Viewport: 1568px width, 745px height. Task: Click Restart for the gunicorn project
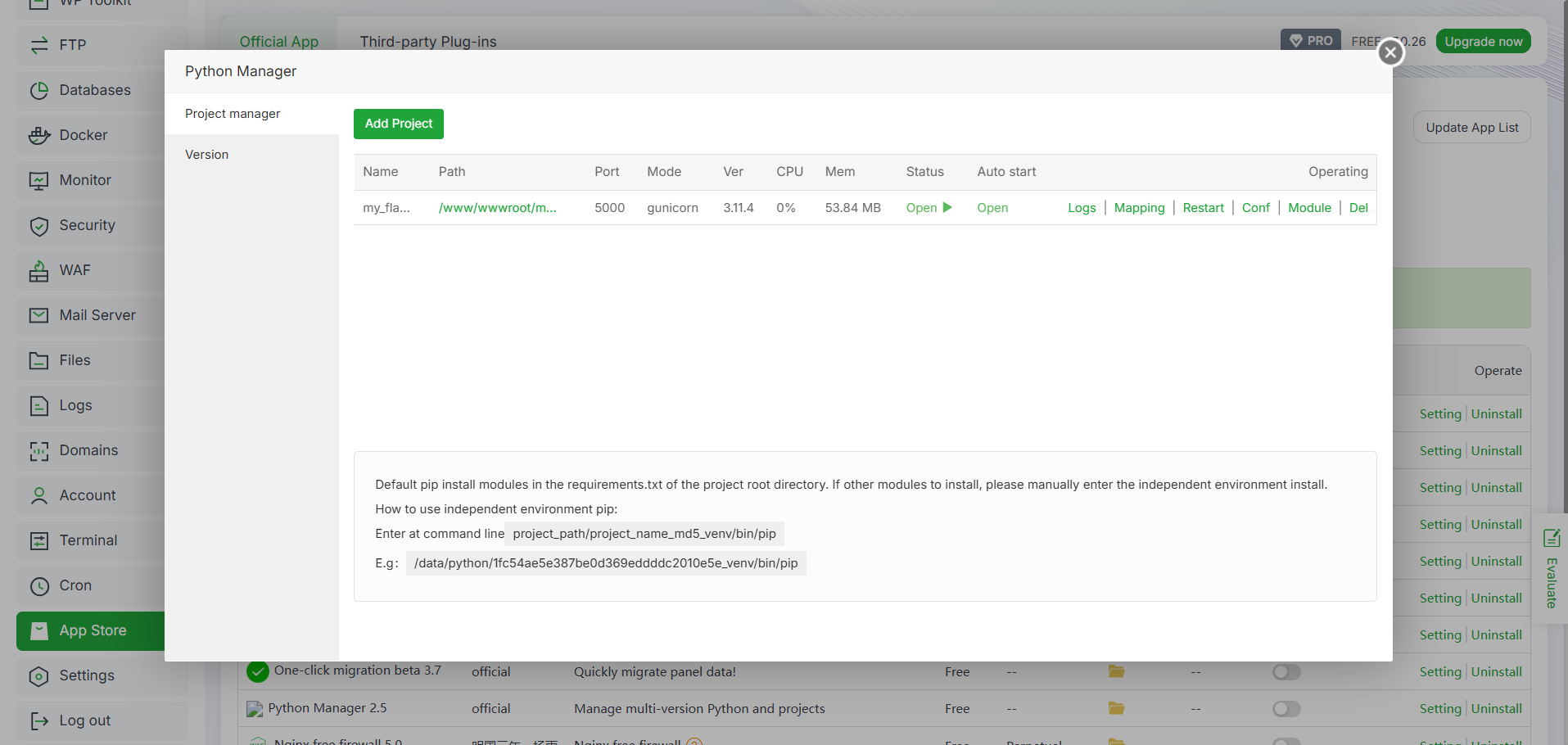(x=1203, y=208)
